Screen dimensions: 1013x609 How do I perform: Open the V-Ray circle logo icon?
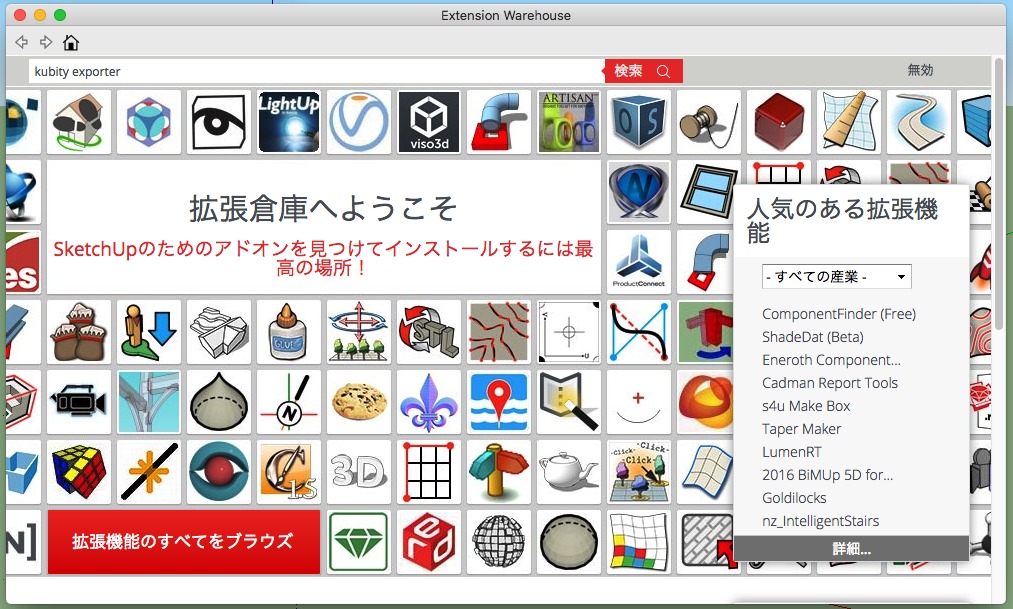[359, 122]
